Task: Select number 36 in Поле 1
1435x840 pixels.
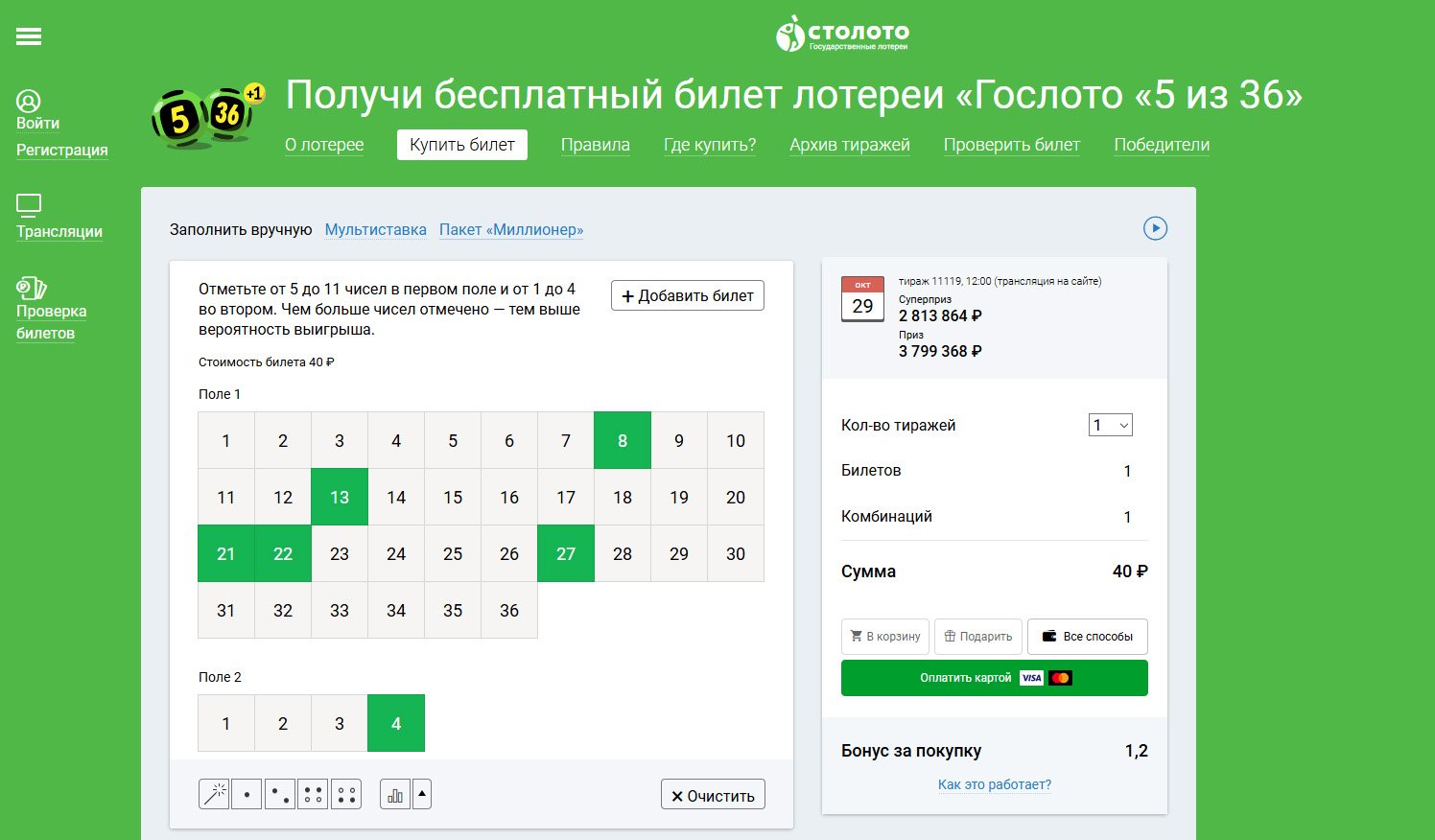Action: click(509, 610)
